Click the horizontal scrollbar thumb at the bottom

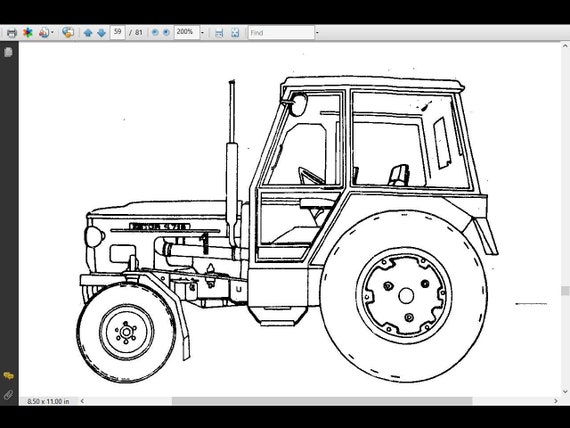click(322, 401)
